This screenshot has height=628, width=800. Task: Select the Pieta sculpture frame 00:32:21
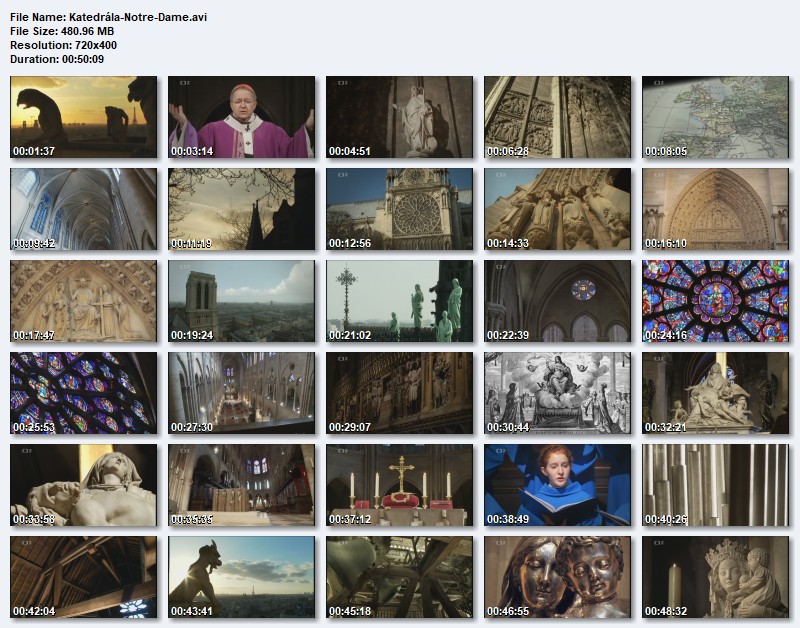(715, 393)
